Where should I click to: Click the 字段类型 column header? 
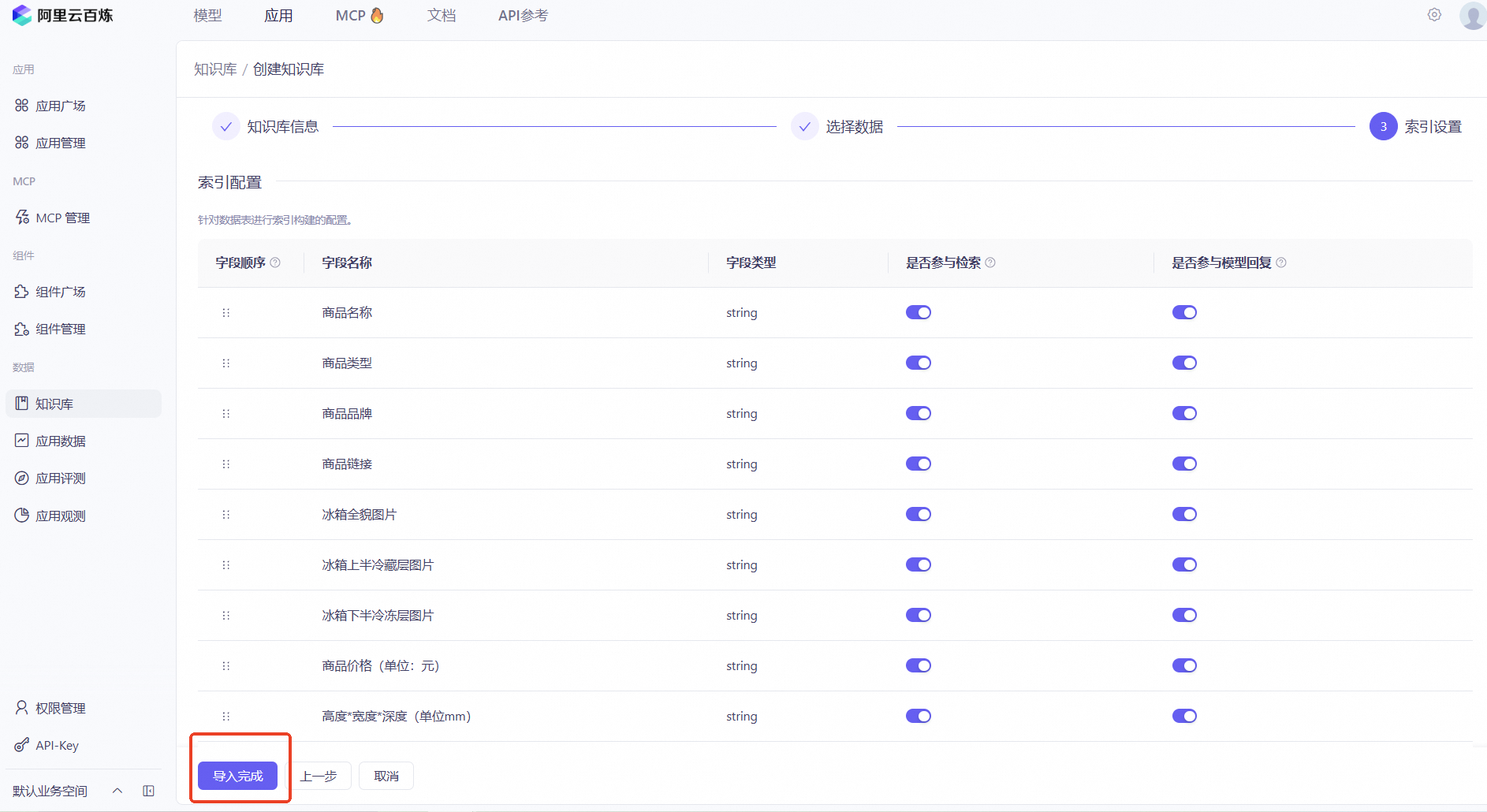(x=751, y=263)
